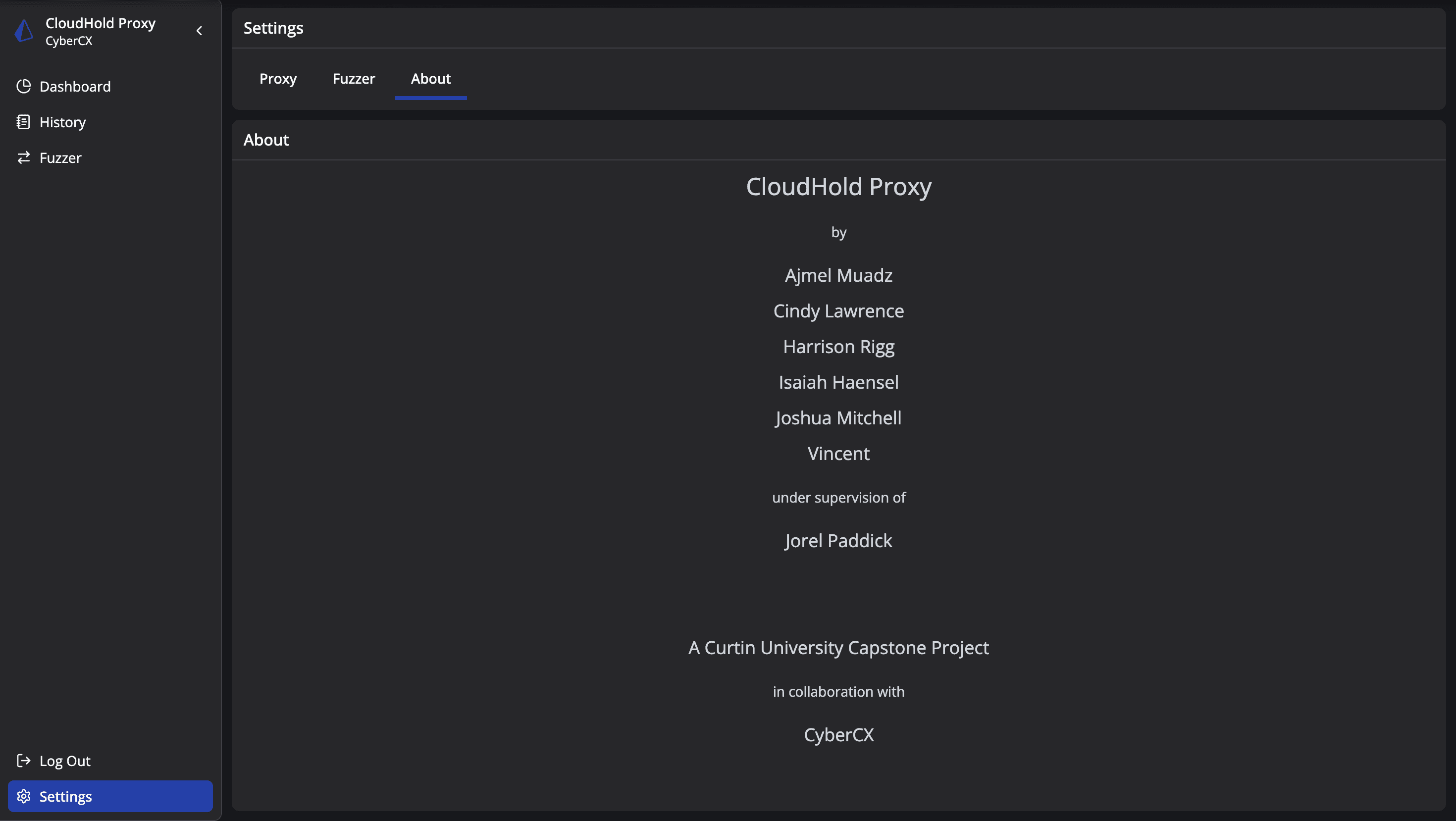This screenshot has width=1456, height=821.
Task: Click the CyberCX subtitle in sidebar
Action: pos(69,41)
